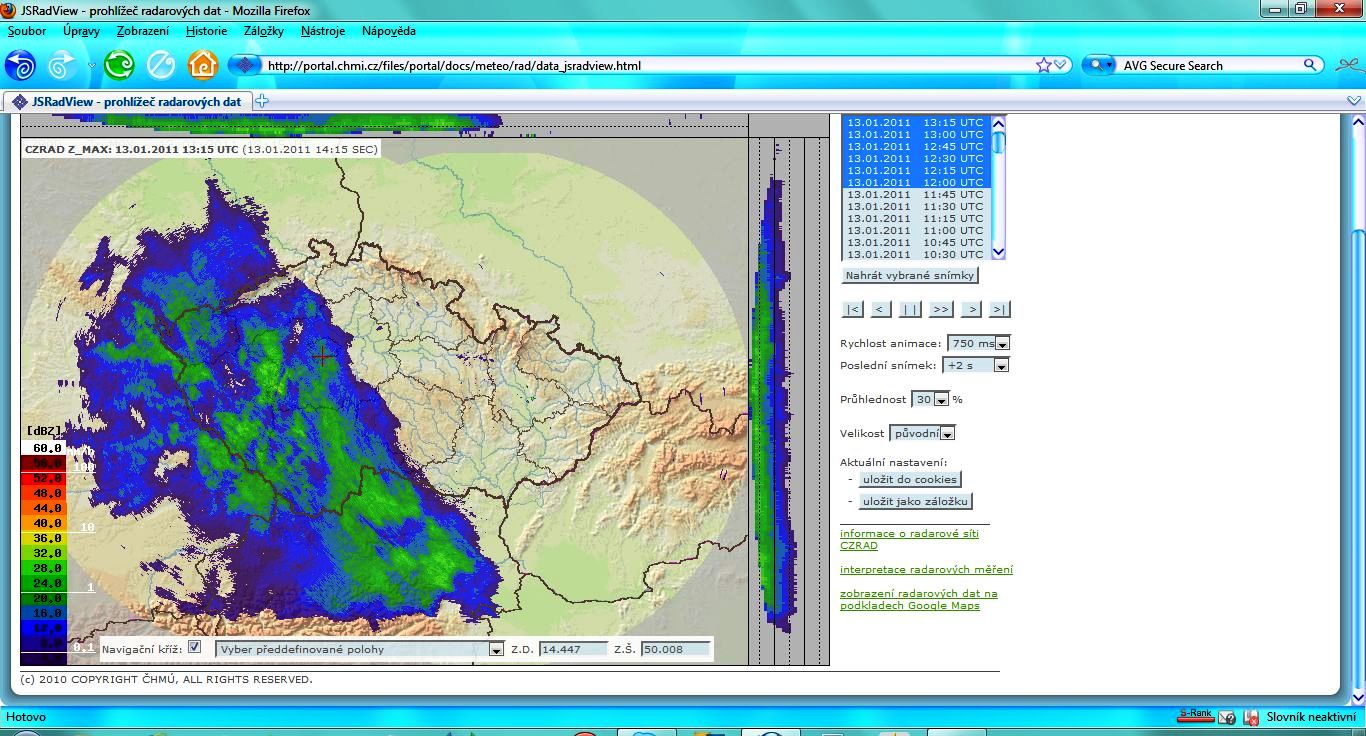The image size is (1366, 736).
Task: Go to the orange Home icon
Action: (x=203, y=66)
